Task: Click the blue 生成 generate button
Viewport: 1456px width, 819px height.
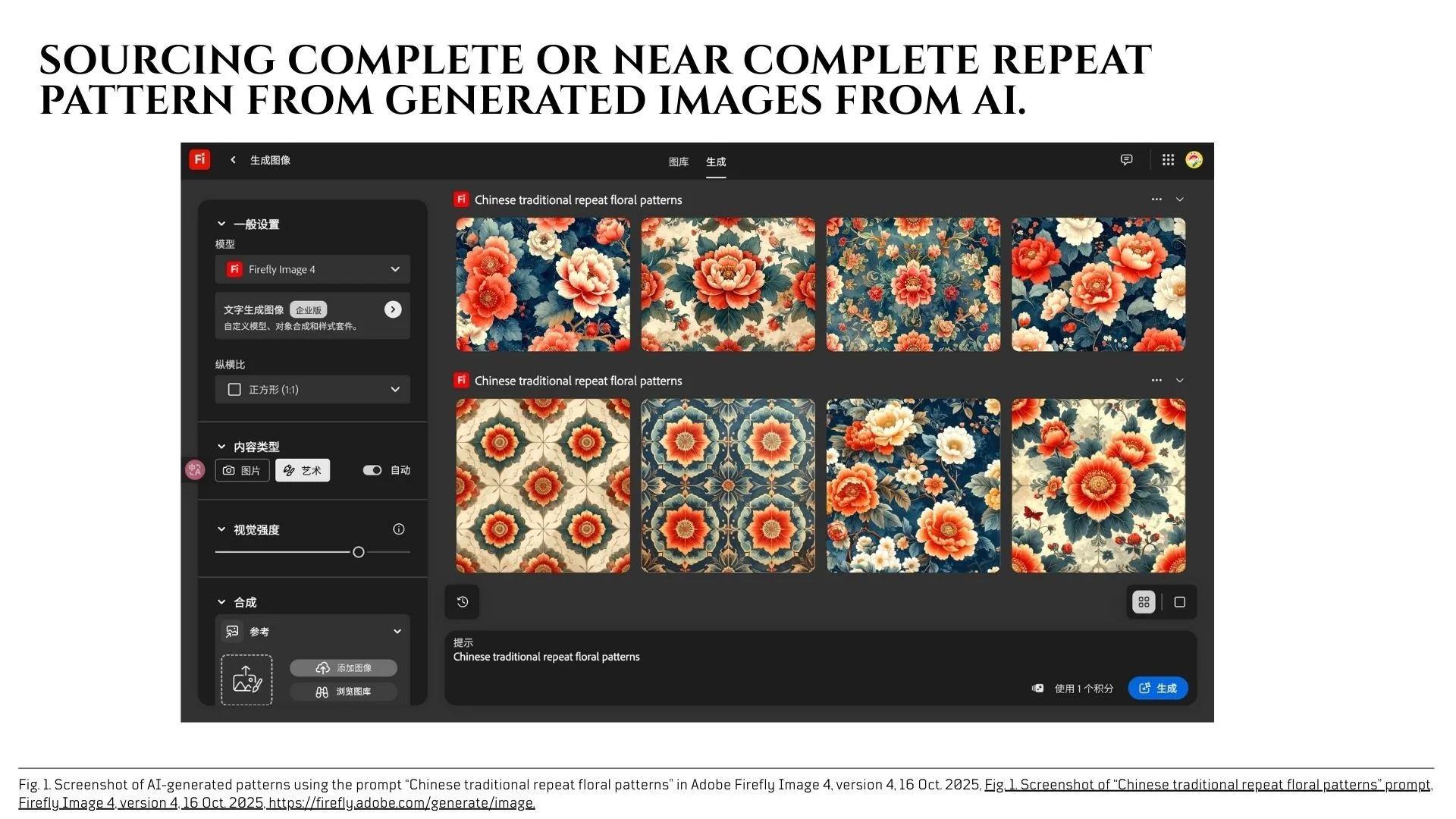Action: click(x=1157, y=688)
